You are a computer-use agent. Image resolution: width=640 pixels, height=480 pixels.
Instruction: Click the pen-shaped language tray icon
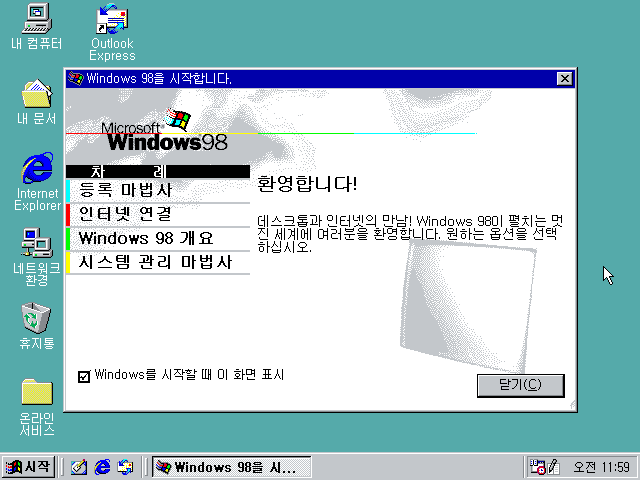(x=553, y=467)
